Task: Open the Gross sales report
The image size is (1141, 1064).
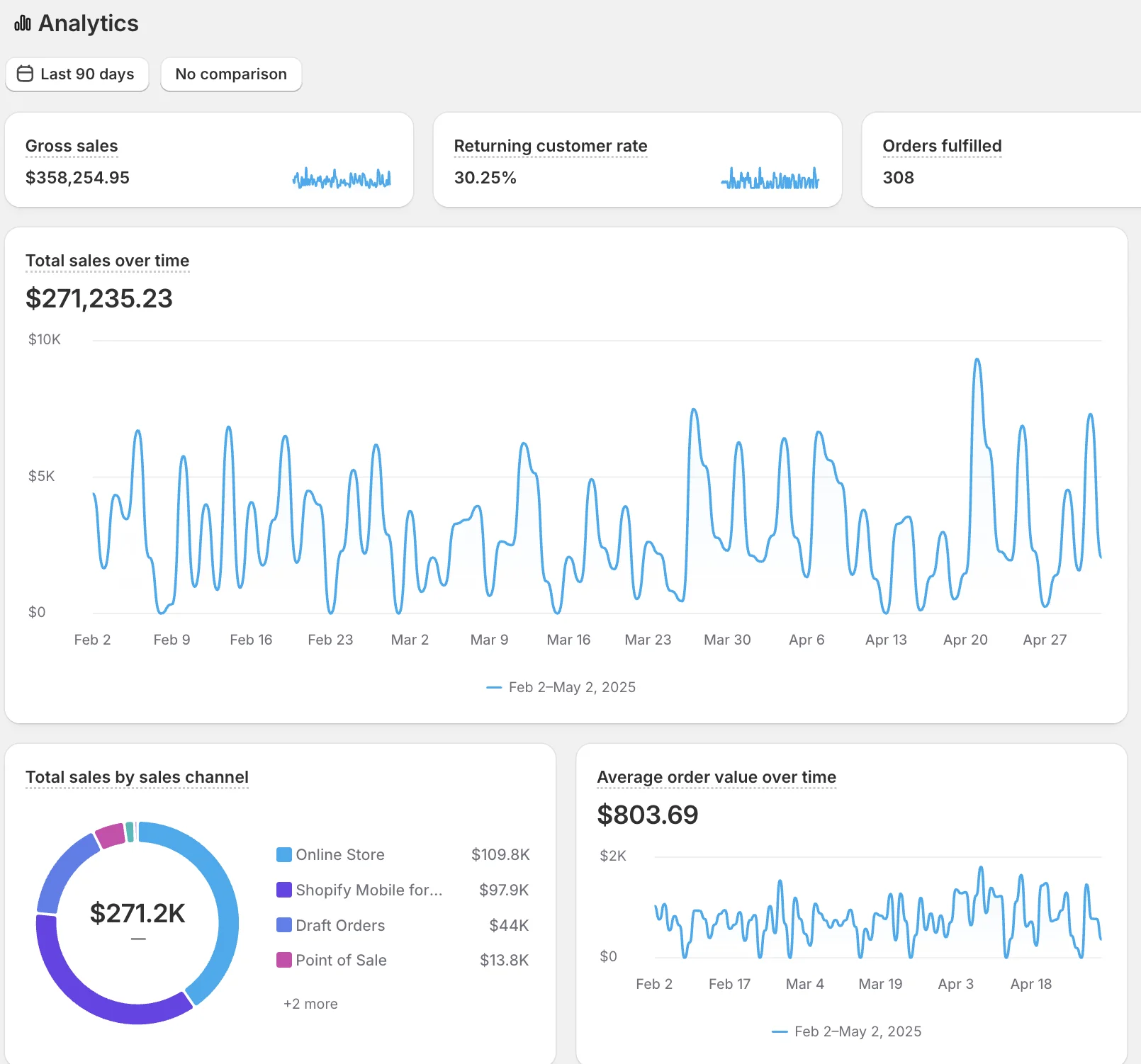Action: tap(72, 146)
